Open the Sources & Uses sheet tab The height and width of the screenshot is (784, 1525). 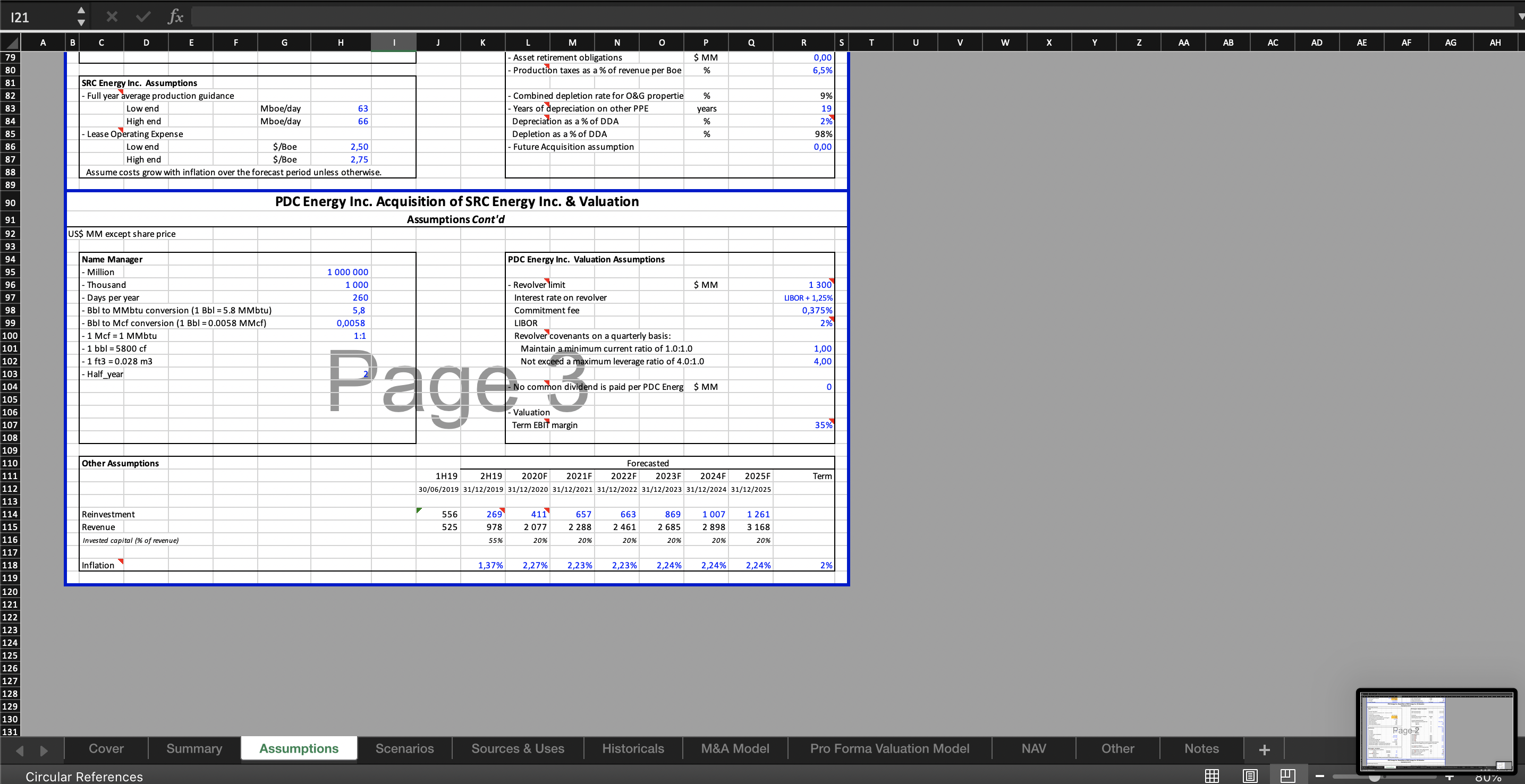pyautogui.click(x=518, y=748)
